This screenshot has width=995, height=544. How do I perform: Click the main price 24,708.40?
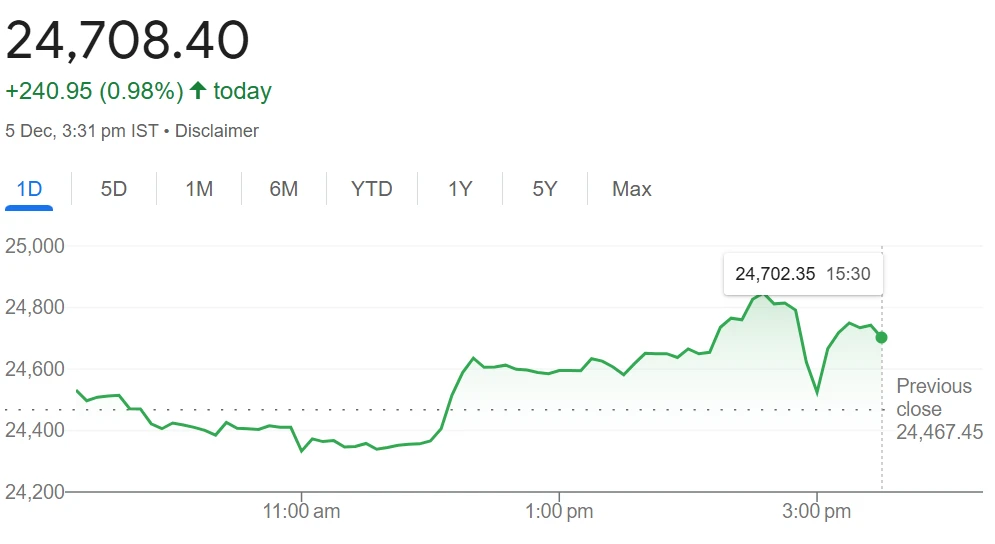point(128,41)
